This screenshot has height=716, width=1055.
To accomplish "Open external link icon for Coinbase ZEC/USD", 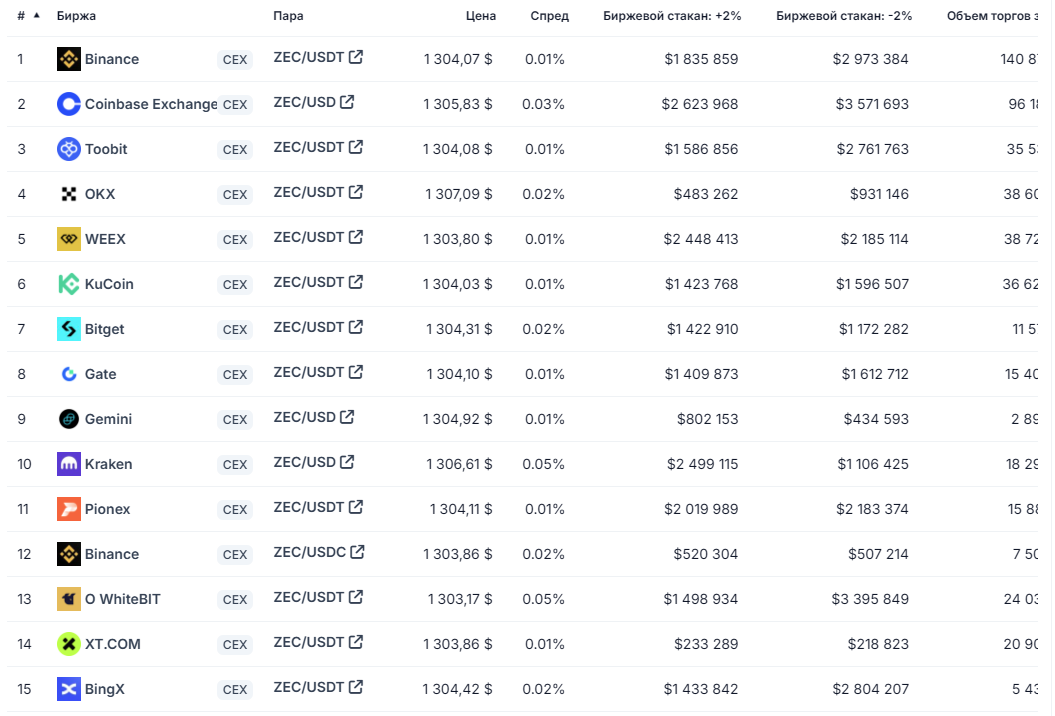I will pyautogui.click(x=347, y=102).
